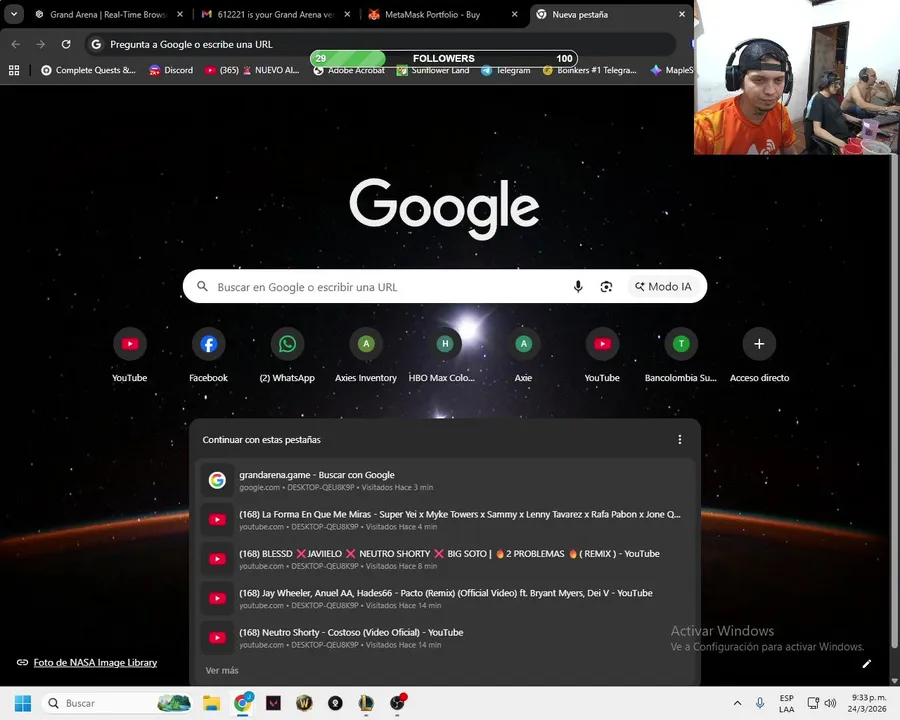Open the NUEVO AL YouTube bookmark

253,70
